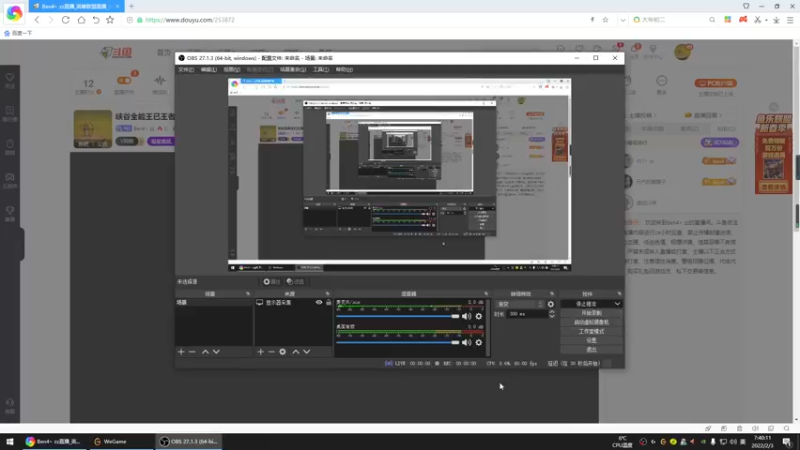Click the scissors screenshot tool in browser toolbar

[x=758, y=20]
